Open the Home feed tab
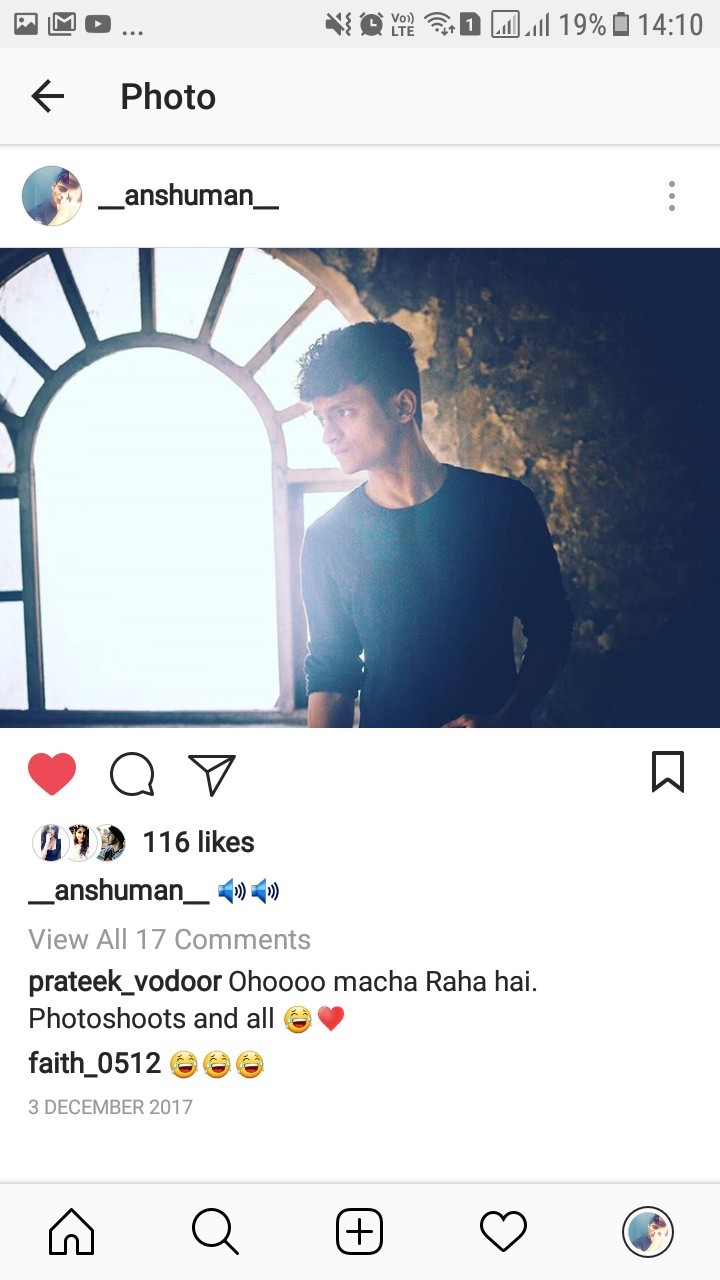 72,1231
